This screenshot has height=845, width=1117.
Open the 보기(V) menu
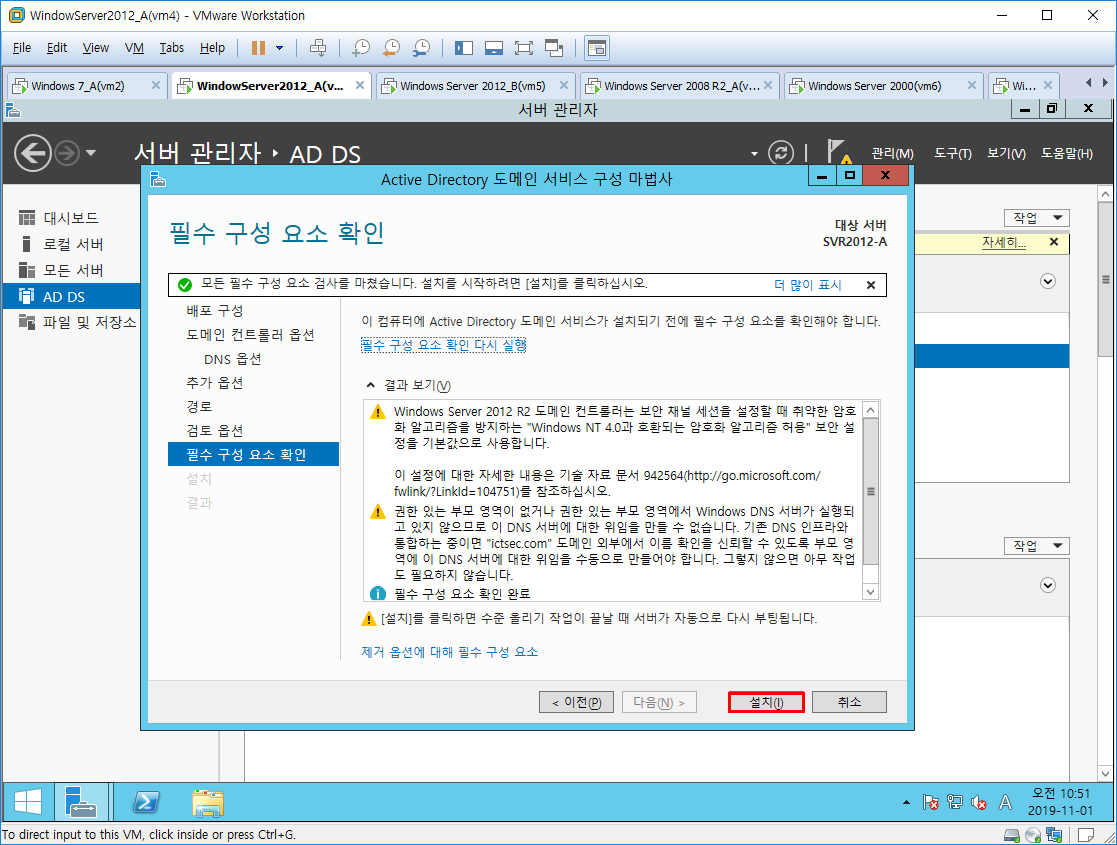(x=1006, y=153)
